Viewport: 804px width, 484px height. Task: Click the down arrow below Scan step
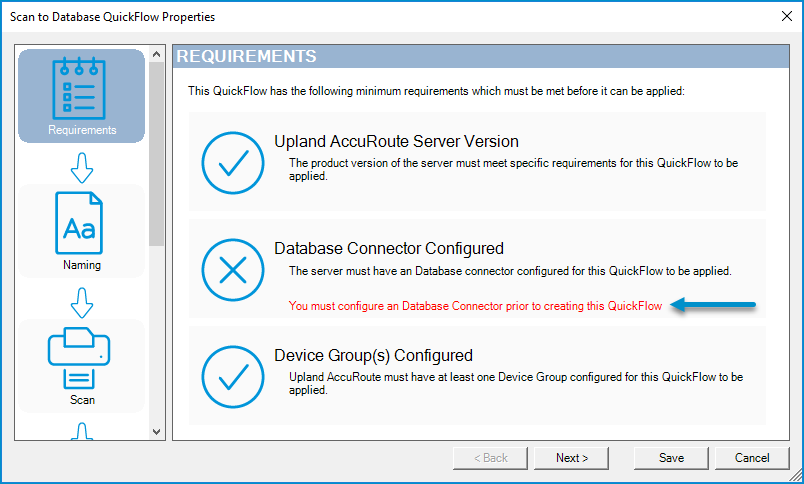82,431
